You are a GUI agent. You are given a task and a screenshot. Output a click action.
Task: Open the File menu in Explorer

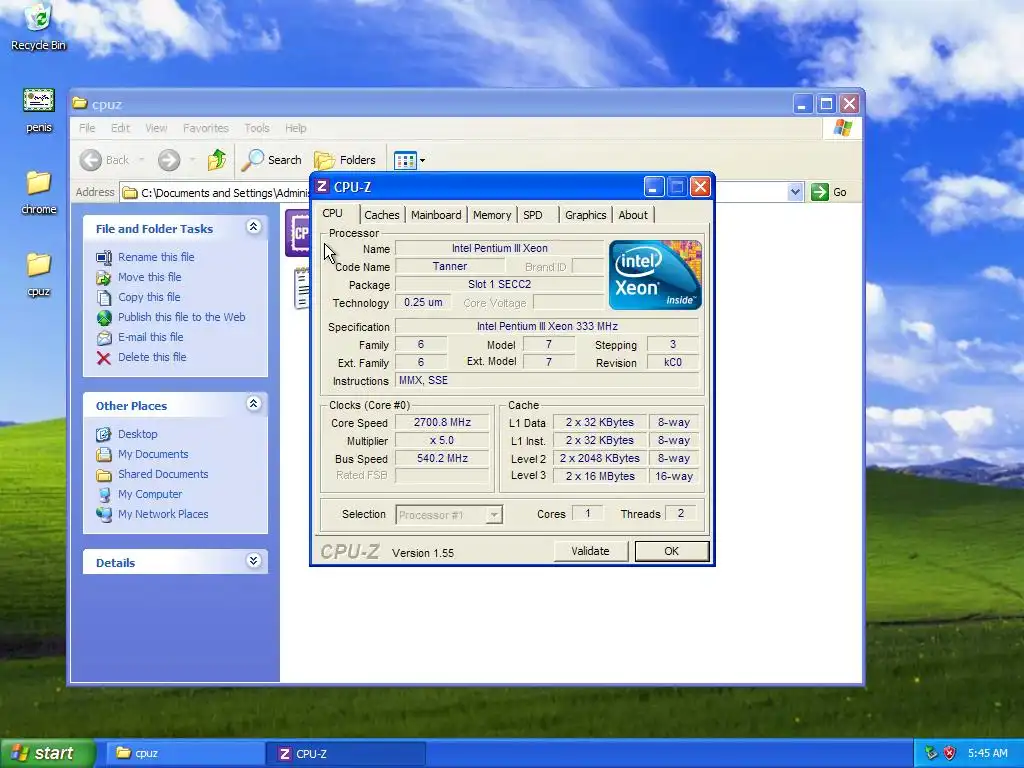87,128
